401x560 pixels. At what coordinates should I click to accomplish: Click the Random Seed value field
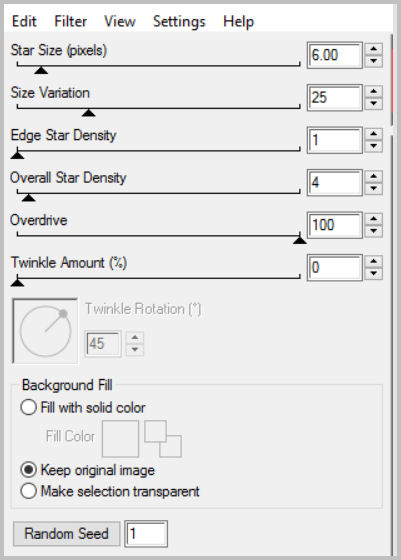point(146,534)
